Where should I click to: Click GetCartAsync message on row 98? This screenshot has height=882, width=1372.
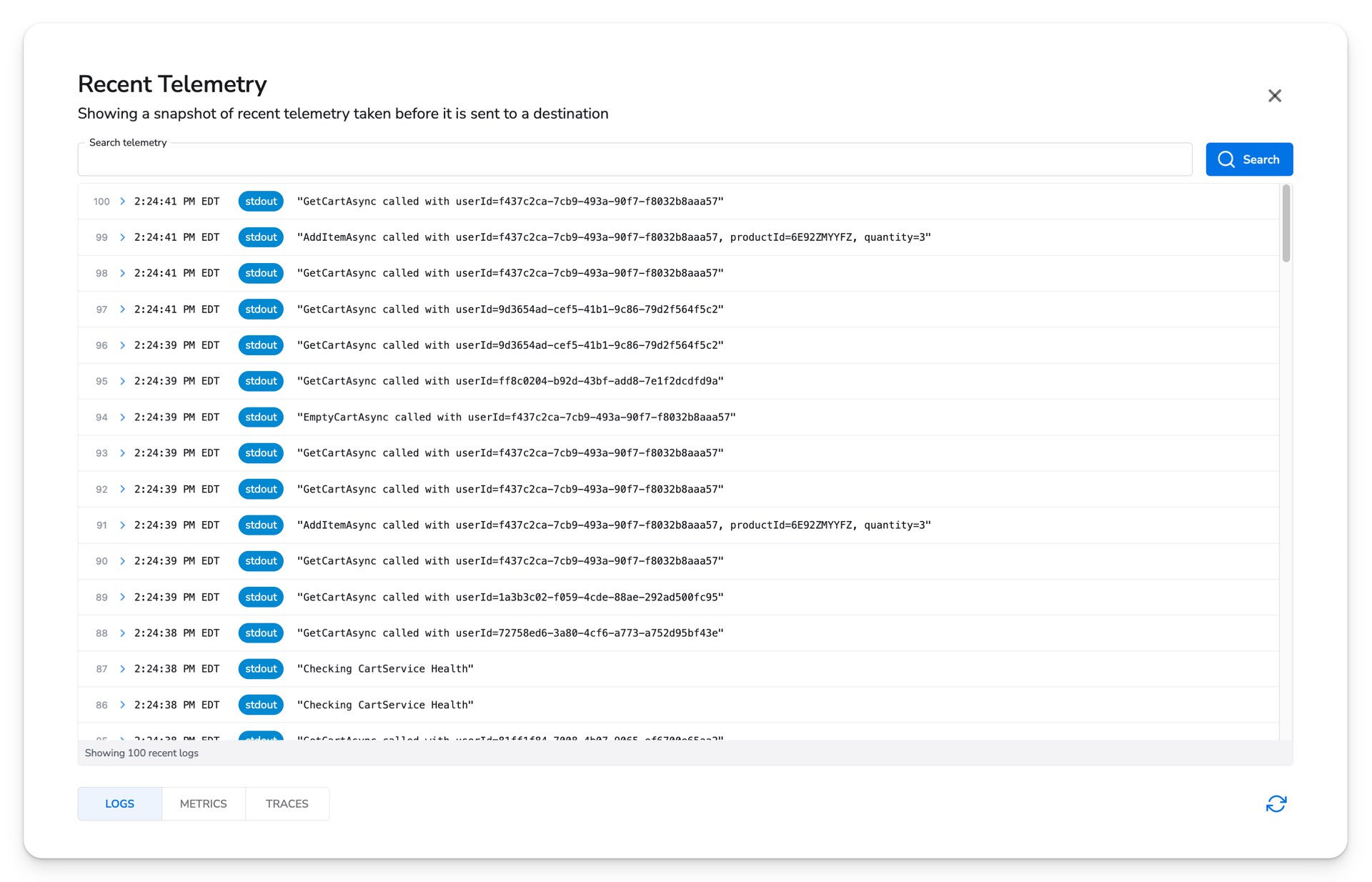point(510,273)
